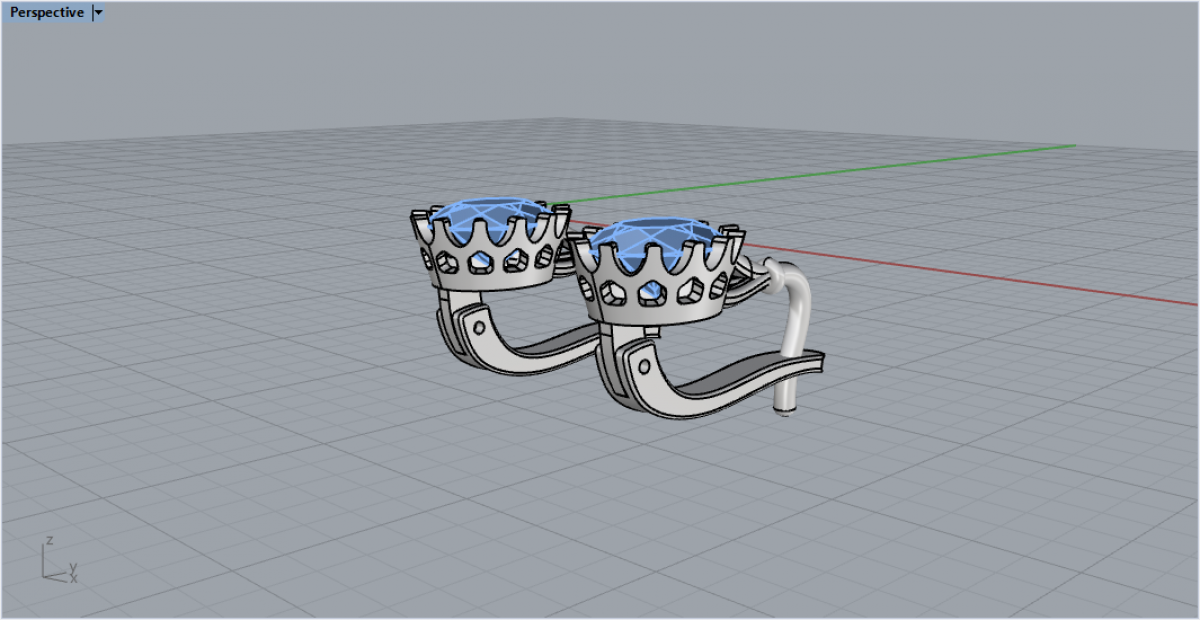Open the Perspective viewport dropdown arrow menu
Screen dimensions: 1200x620
pos(98,13)
